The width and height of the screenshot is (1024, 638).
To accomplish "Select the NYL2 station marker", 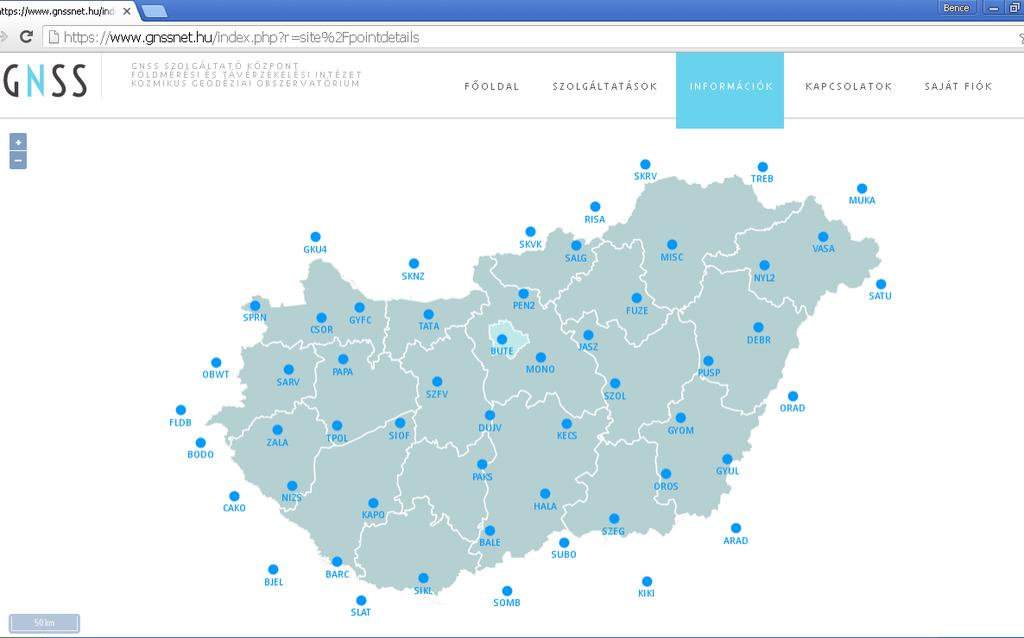I will 764,265.
